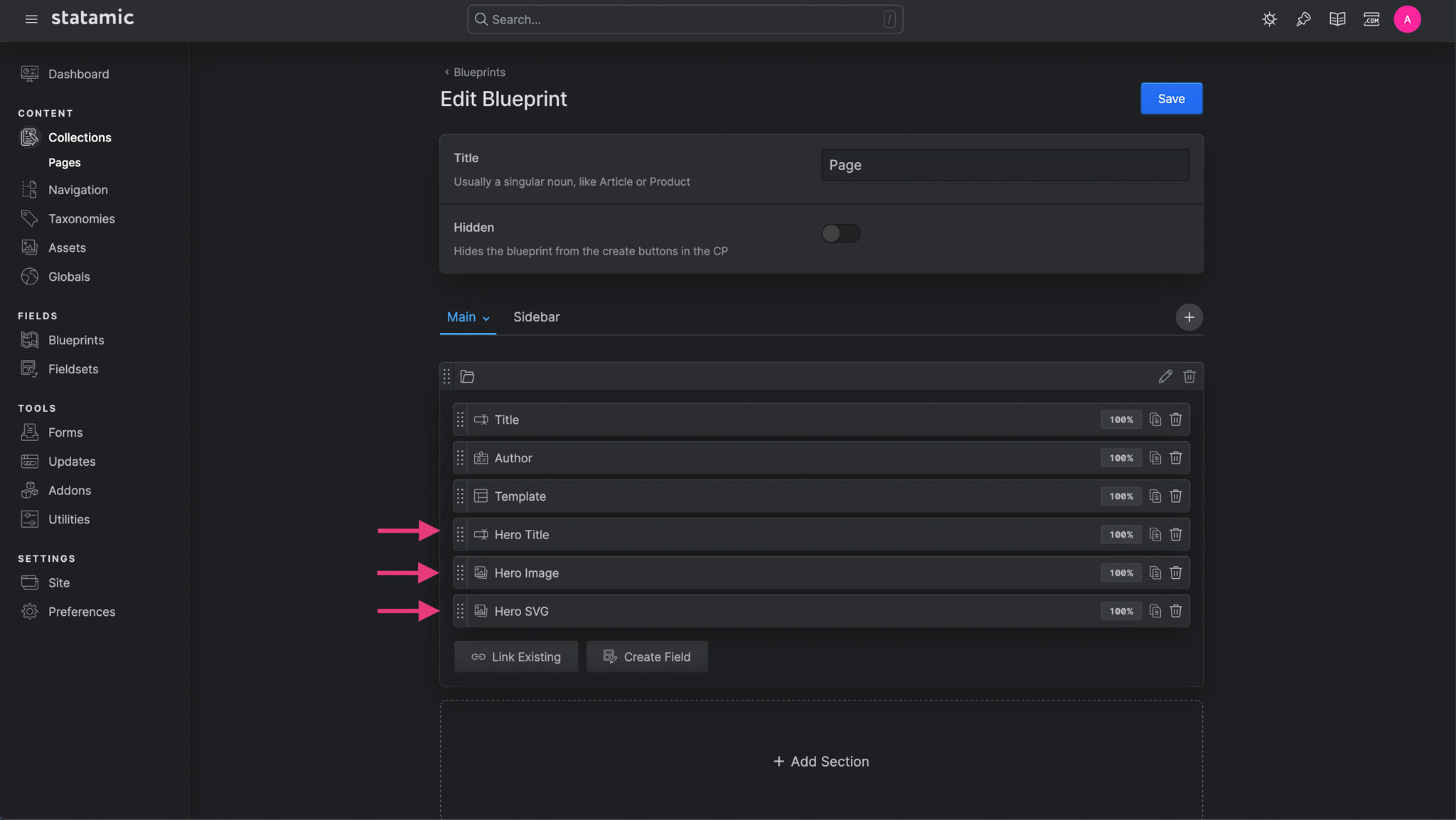Add a new tab with plus button
The width and height of the screenshot is (1456, 820).
tap(1189, 317)
